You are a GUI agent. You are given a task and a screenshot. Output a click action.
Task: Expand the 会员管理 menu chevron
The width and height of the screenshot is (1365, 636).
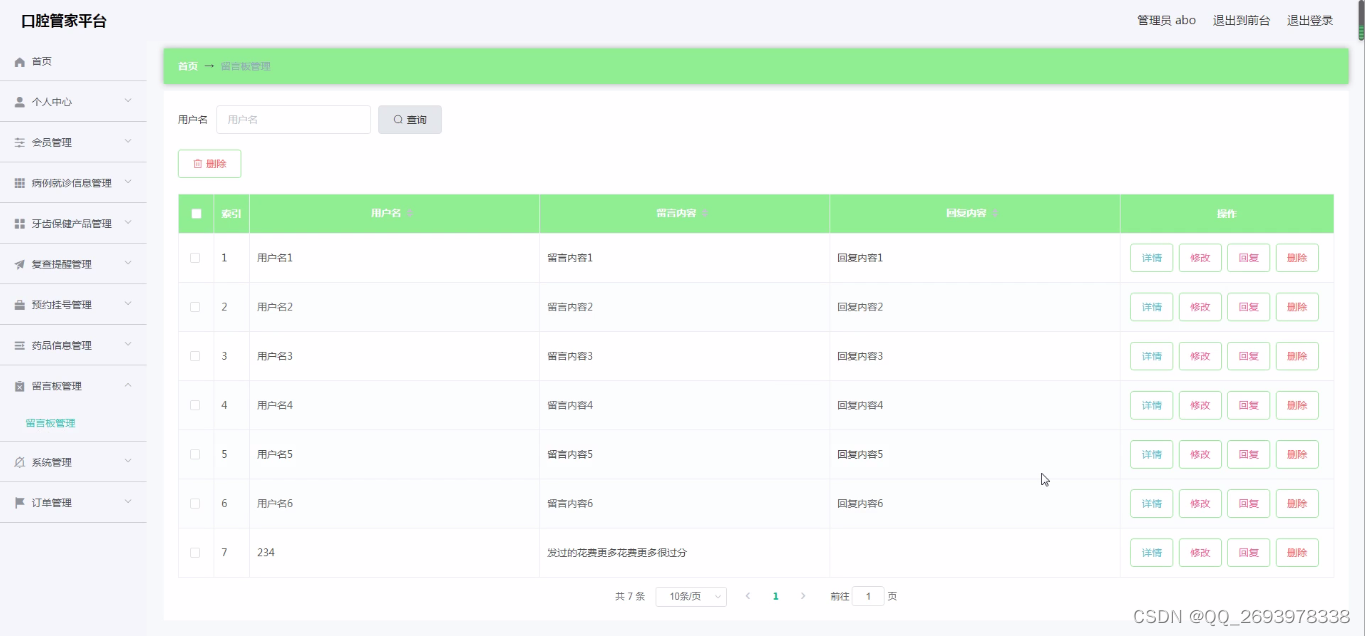(x=128, y=142)
